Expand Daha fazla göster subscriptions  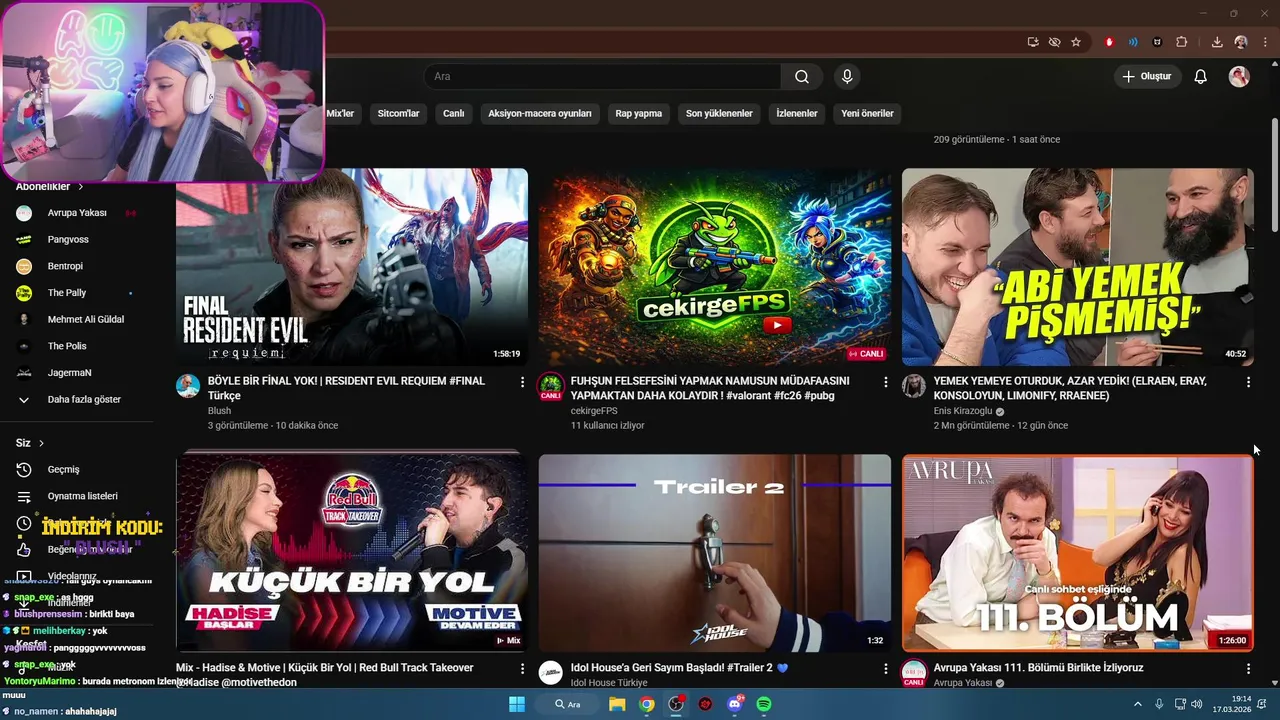85,399
